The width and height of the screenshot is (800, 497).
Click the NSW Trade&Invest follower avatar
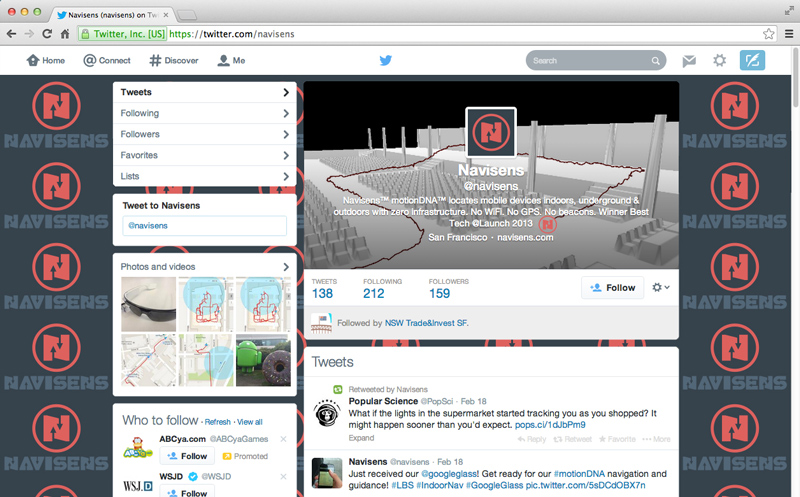pyautogui.click(x=321, y=323)
